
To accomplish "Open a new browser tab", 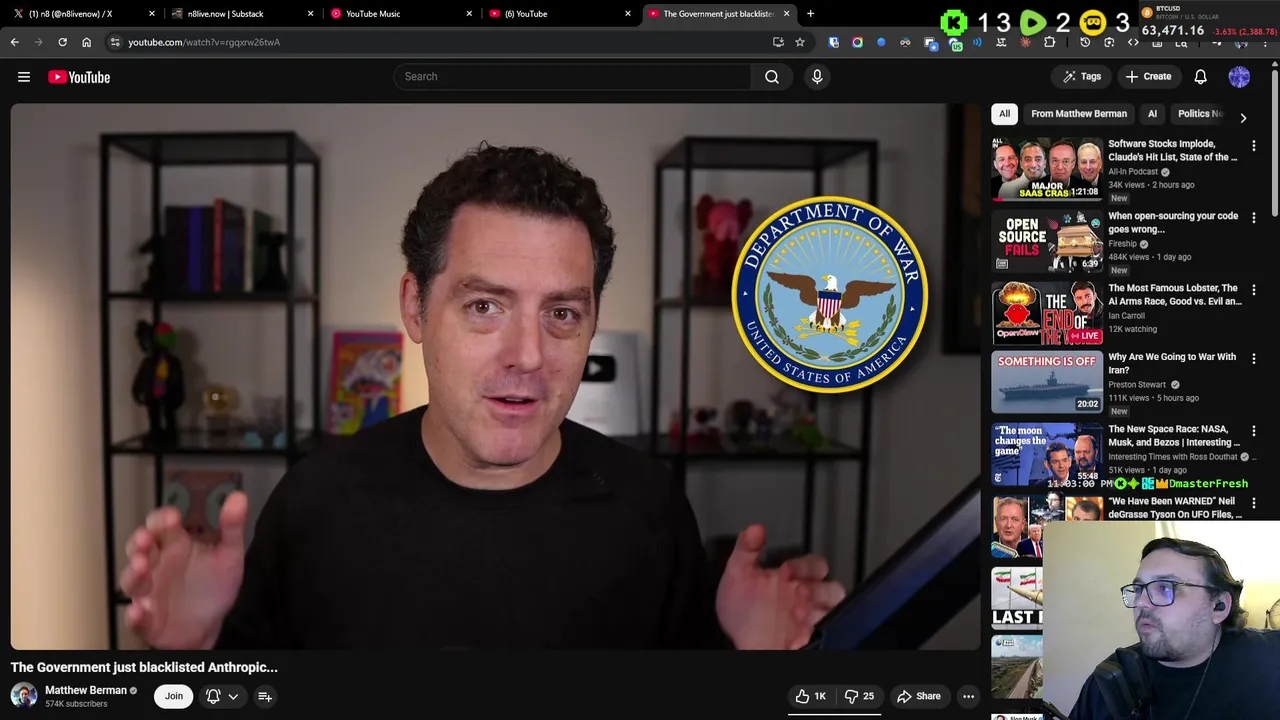I will tap(810, 14).
